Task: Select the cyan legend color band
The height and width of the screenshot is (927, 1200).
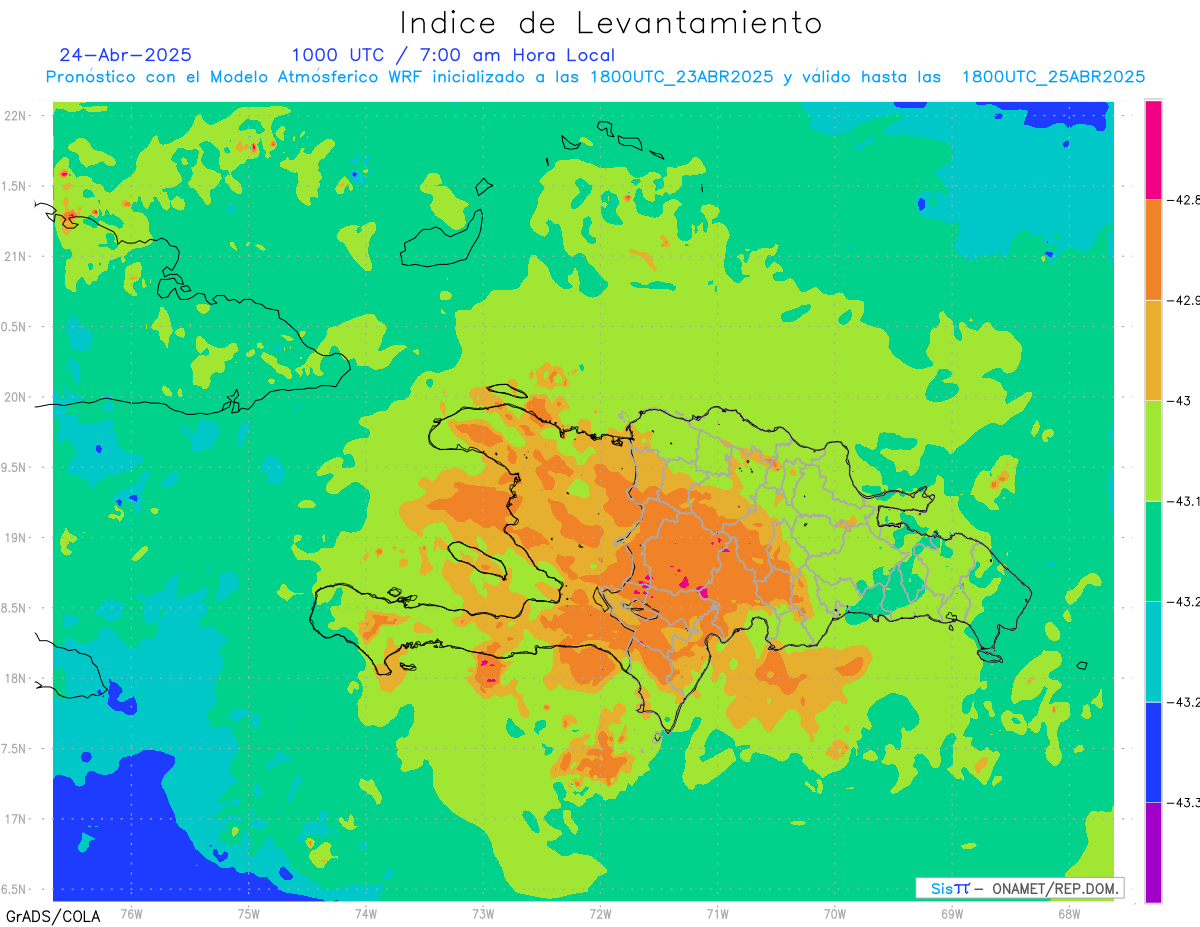Action: 1153,651
